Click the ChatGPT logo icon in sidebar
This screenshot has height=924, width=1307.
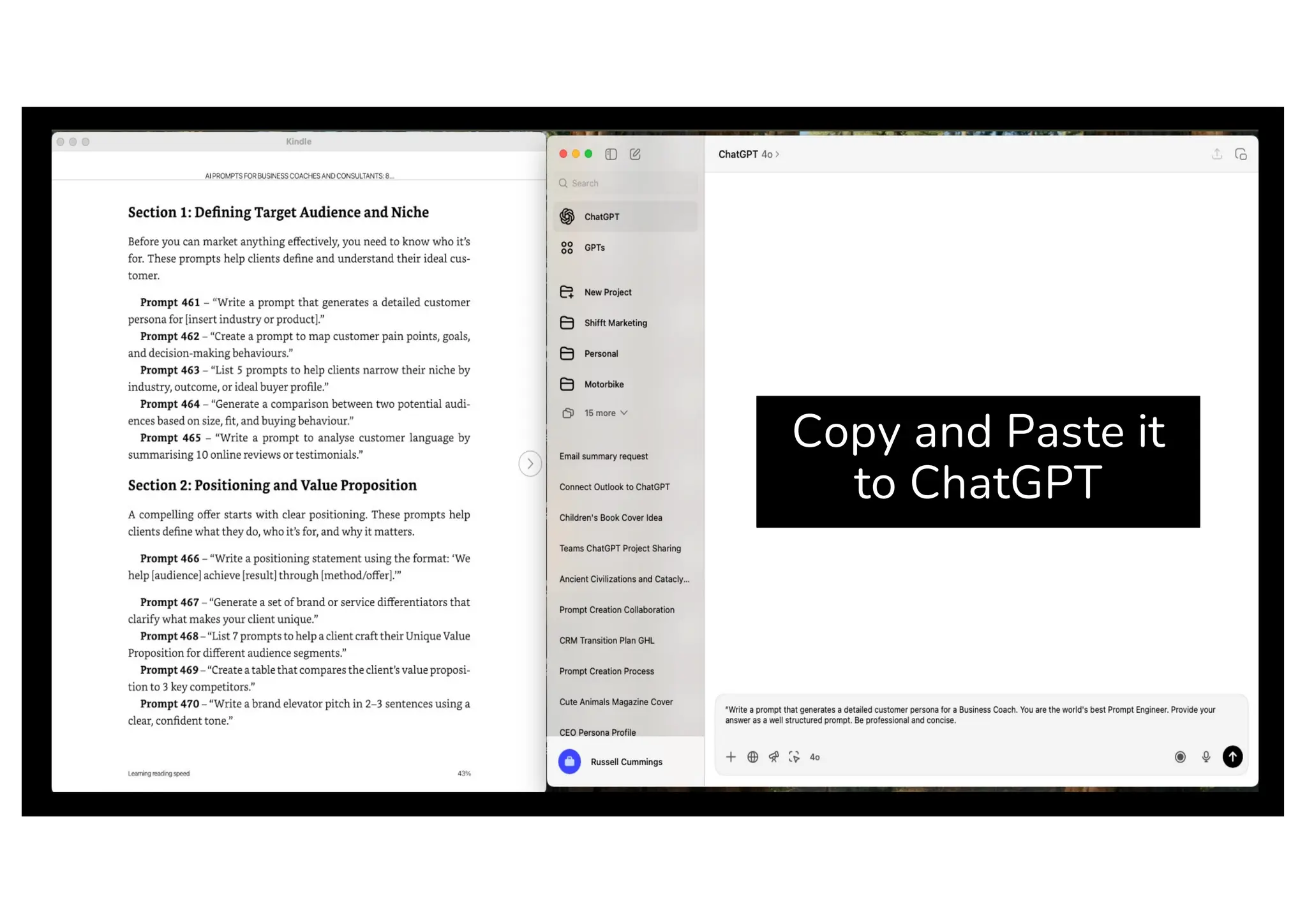[x=567, y=216]
